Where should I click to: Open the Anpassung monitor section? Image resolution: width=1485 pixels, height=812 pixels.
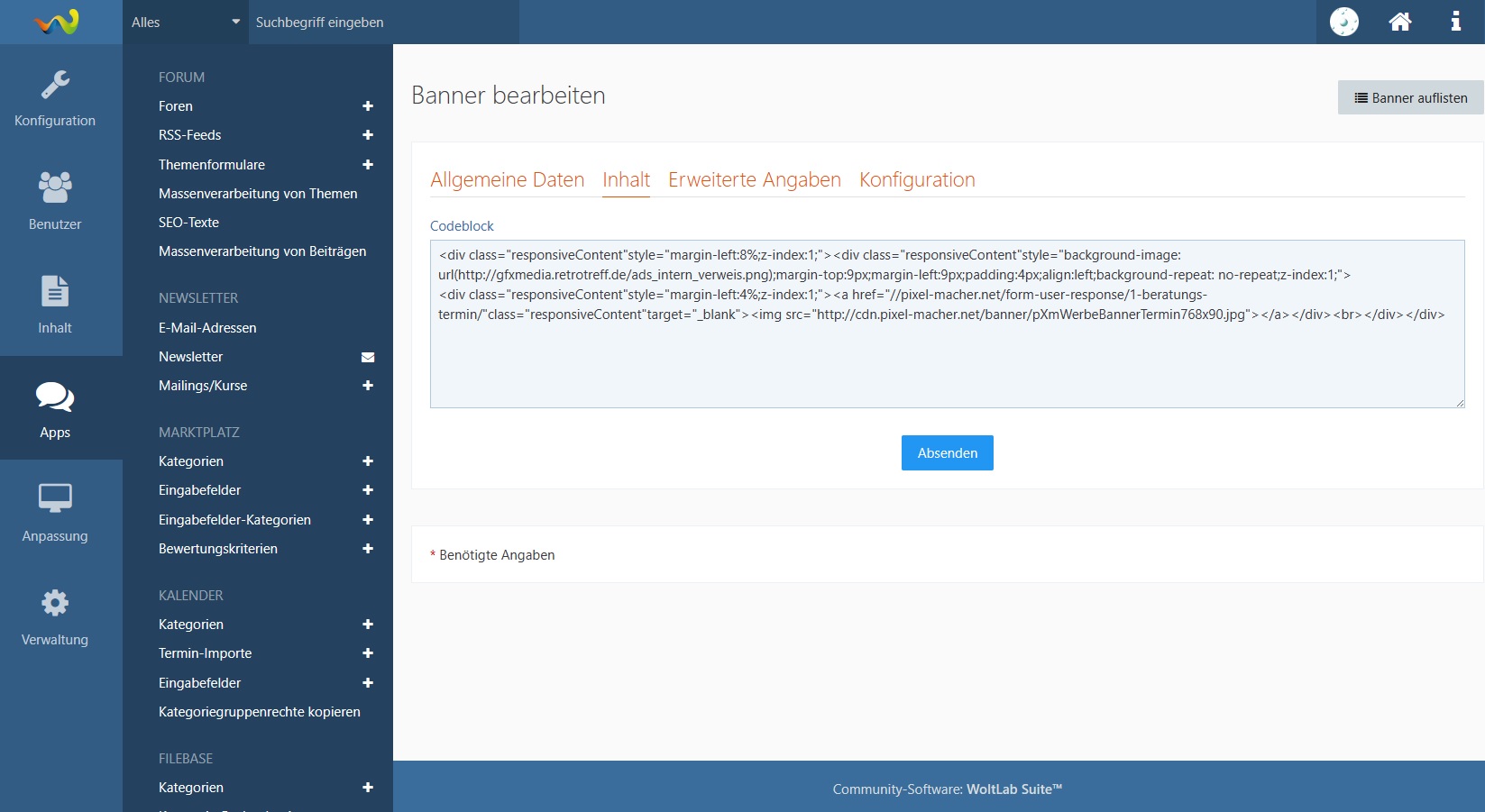pyautogui.click(x=55, y=512)
